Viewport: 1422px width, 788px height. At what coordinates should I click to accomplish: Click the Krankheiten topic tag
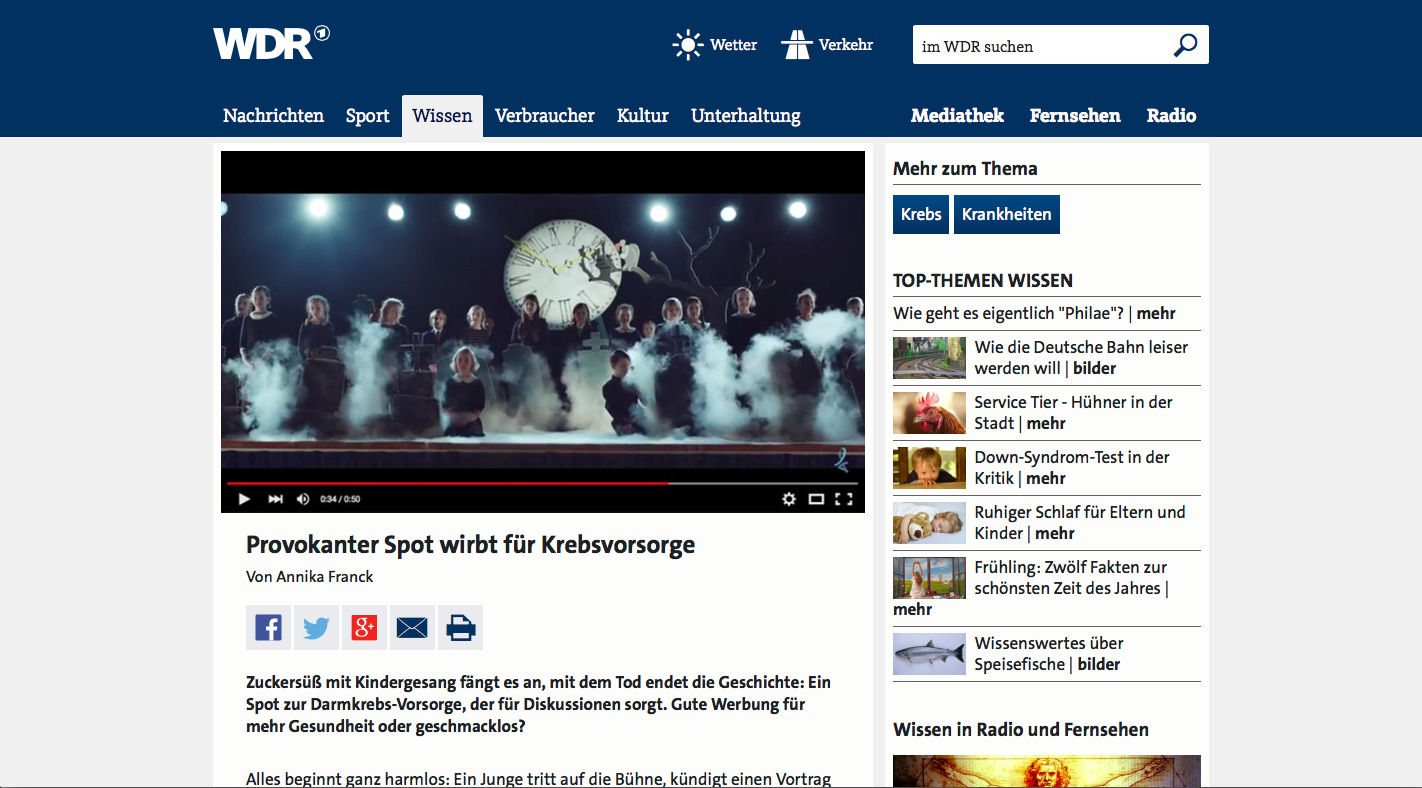pyautogui.click(x=1006, y=214)
